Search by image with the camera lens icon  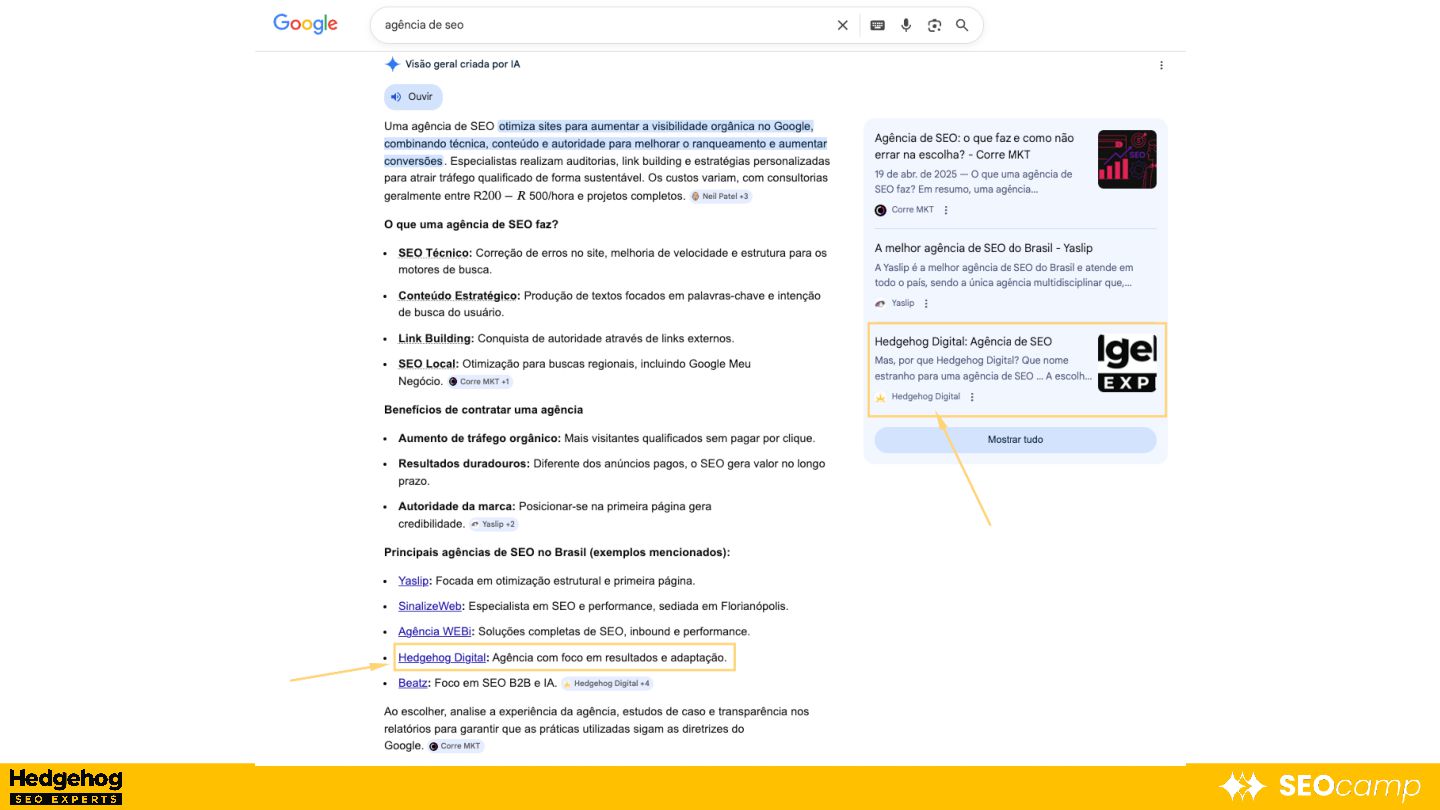(934, 25)
